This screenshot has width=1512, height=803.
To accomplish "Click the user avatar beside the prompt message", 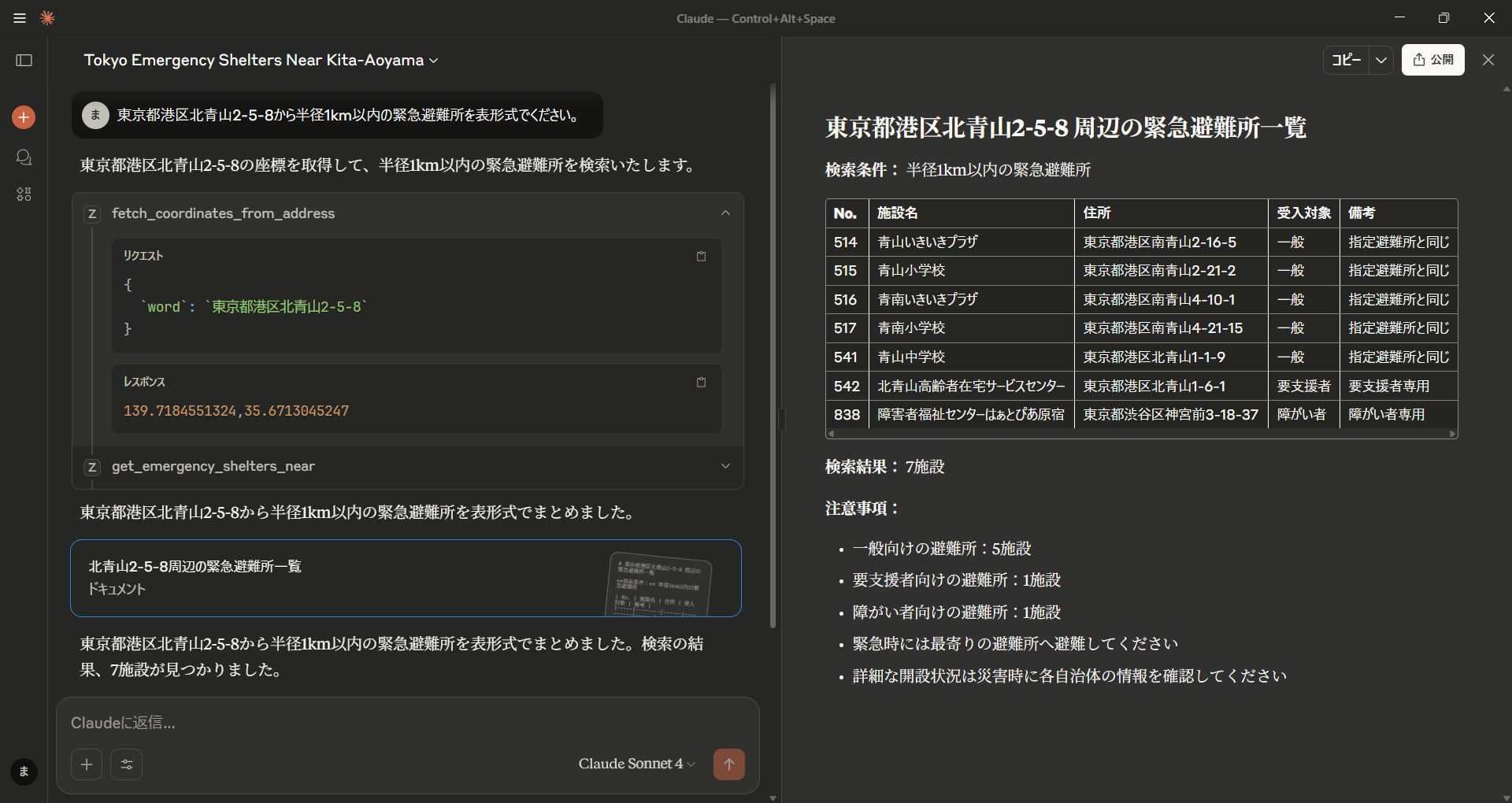I will [96, 115].
